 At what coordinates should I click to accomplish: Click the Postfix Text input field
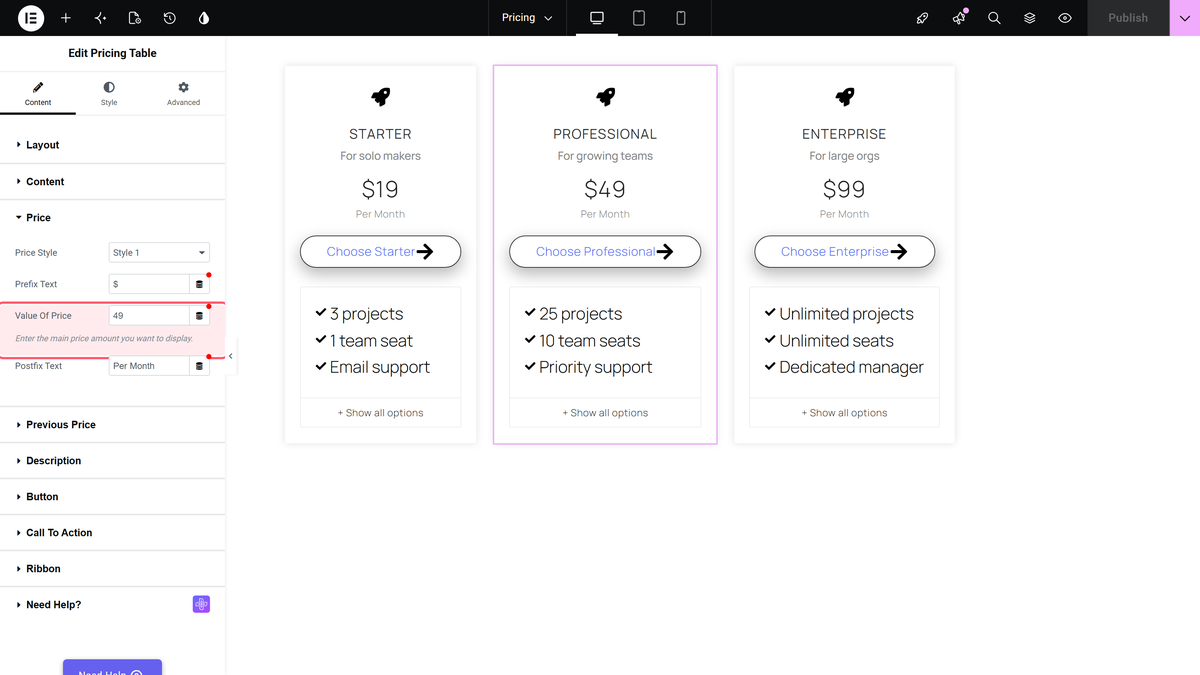click(x=149, y=366)
